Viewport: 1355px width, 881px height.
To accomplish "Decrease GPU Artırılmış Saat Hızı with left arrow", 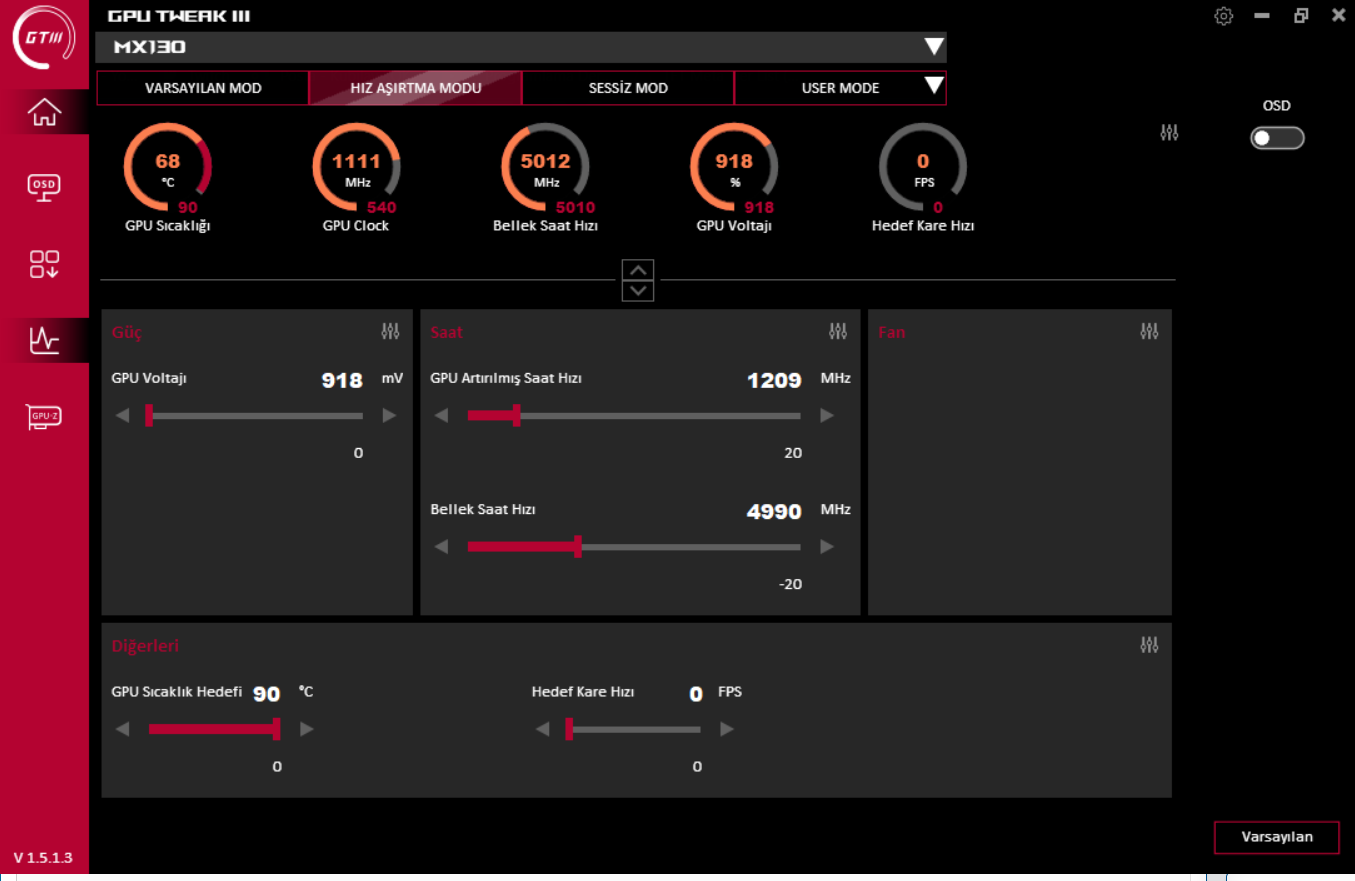I will 441,416.
